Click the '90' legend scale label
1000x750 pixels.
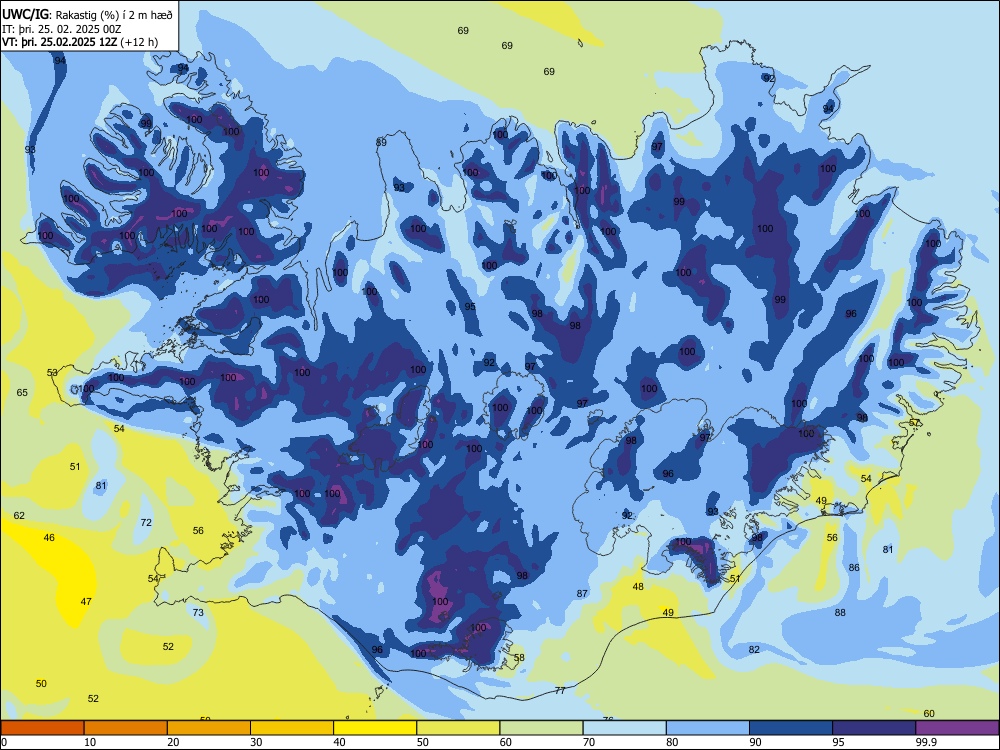click(x=755, y=742)
